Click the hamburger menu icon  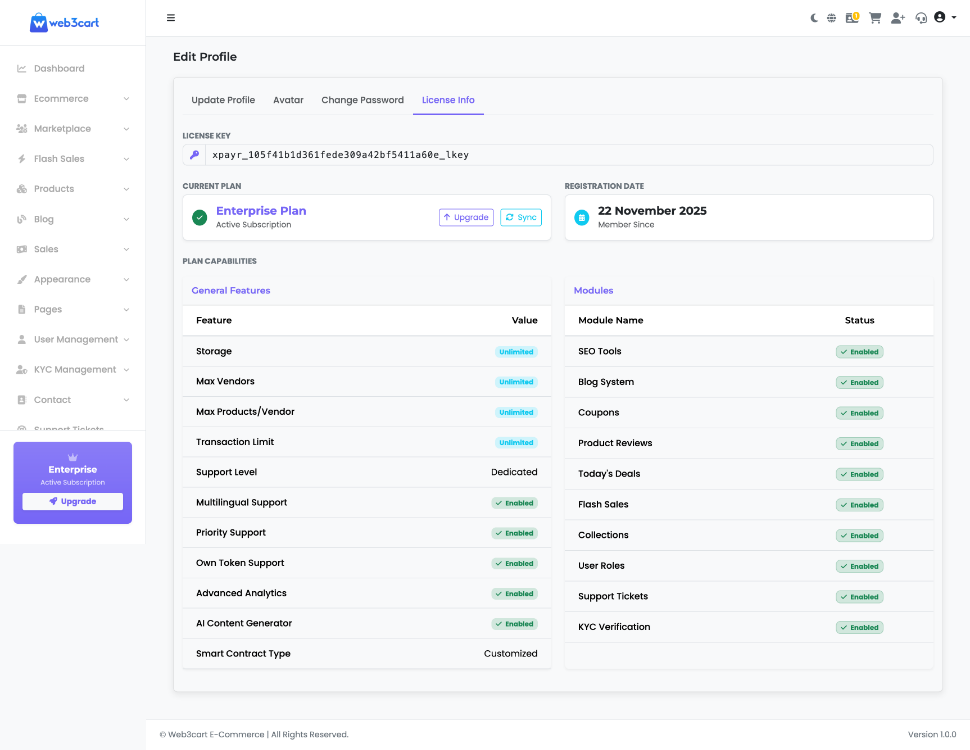tap(171, 18)
